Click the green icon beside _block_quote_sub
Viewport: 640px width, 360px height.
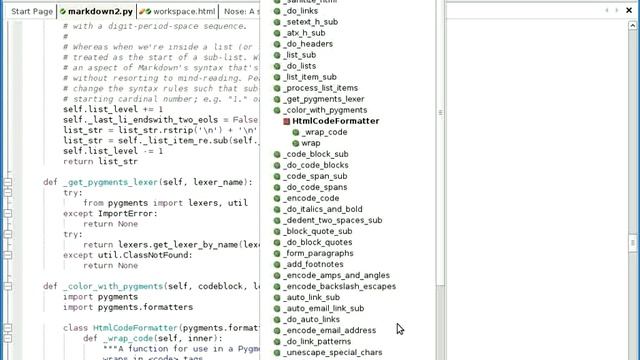(277, 231)
